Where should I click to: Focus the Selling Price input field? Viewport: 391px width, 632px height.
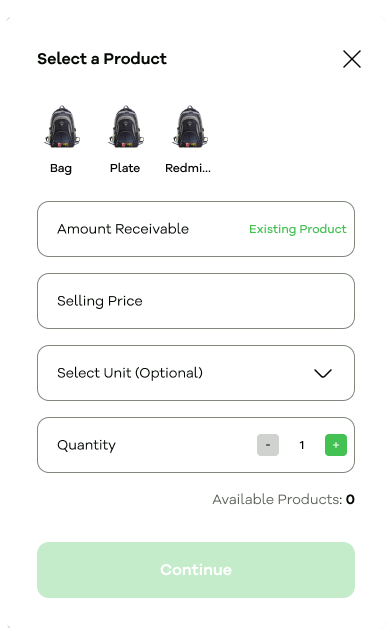coord(196,301)
